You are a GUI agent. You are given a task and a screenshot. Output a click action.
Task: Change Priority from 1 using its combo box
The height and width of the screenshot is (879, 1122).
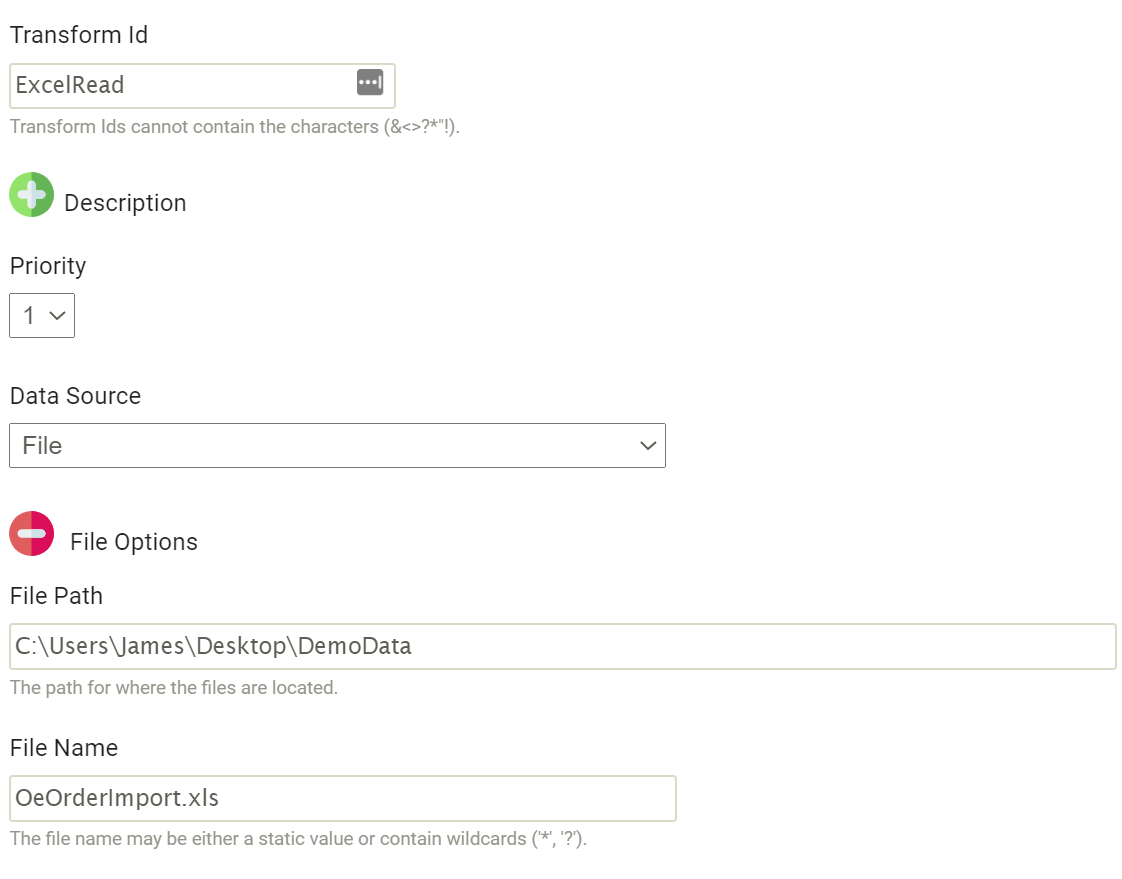point(42,315)
